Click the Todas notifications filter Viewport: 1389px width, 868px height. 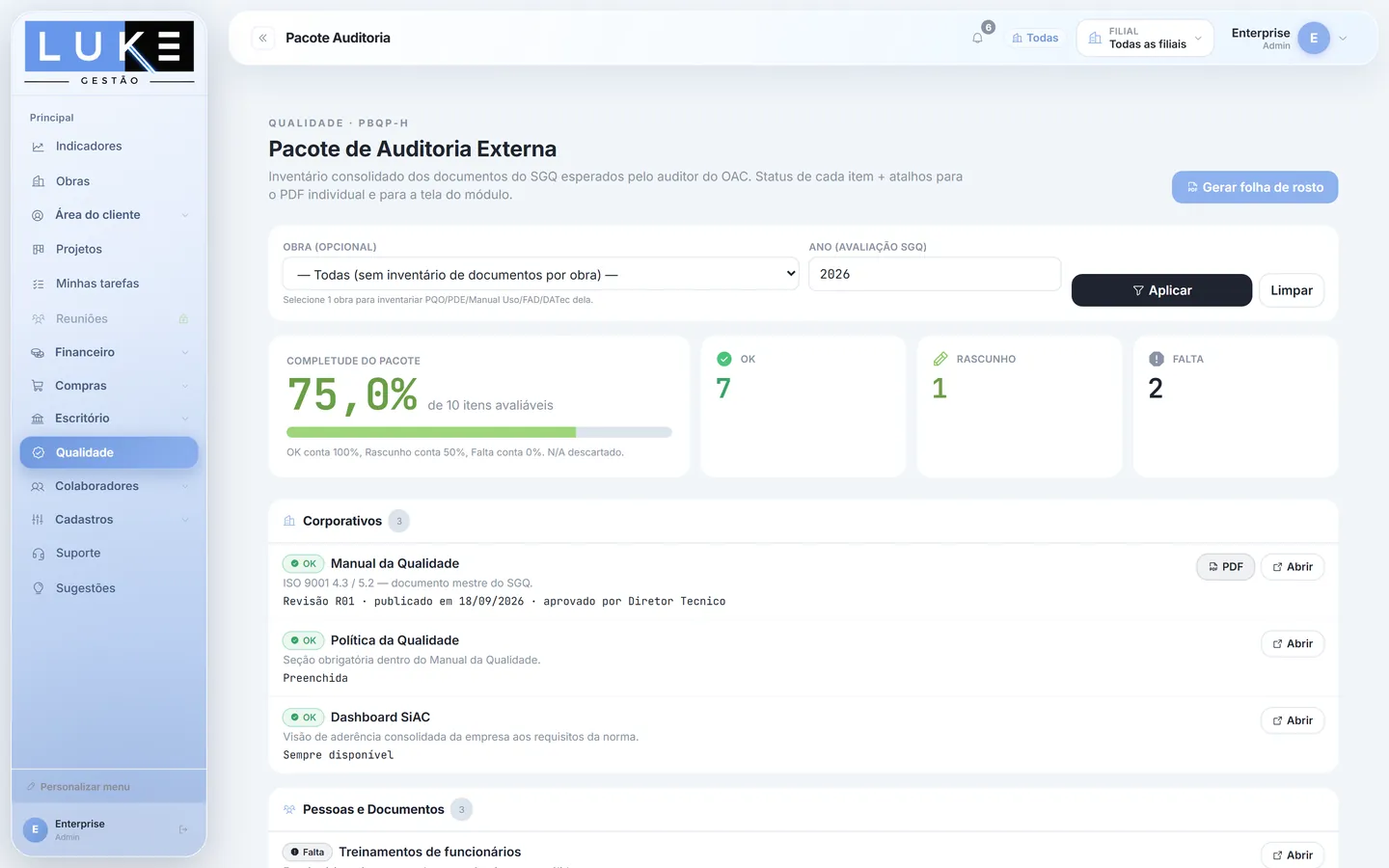tap(1035, 38)
